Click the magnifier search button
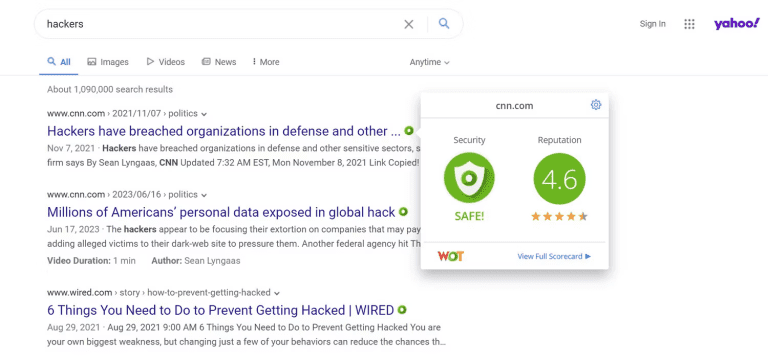 click(444, 24)
